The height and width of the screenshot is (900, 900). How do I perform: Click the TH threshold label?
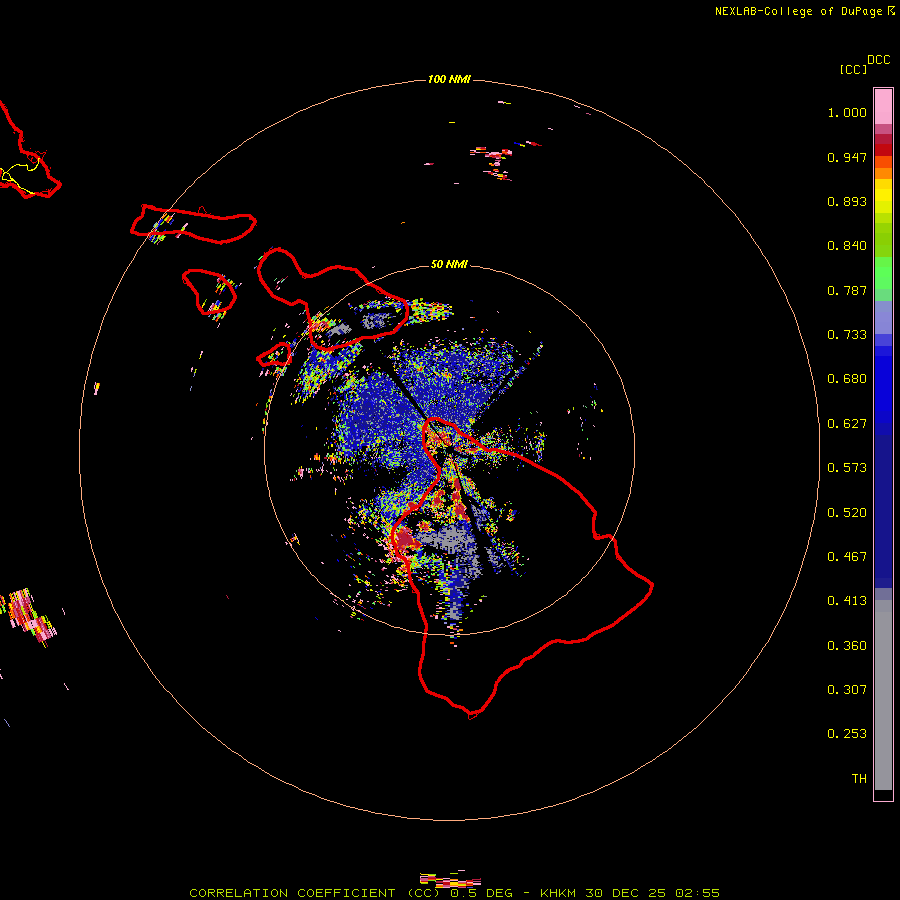pyautogui.click(x=859, y=779)
